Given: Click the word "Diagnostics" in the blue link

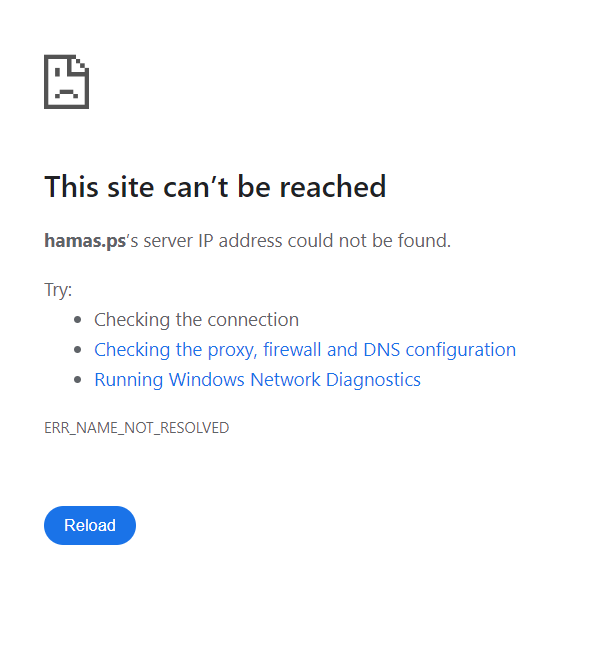Looking at the screenshot, I should [373, 380].
